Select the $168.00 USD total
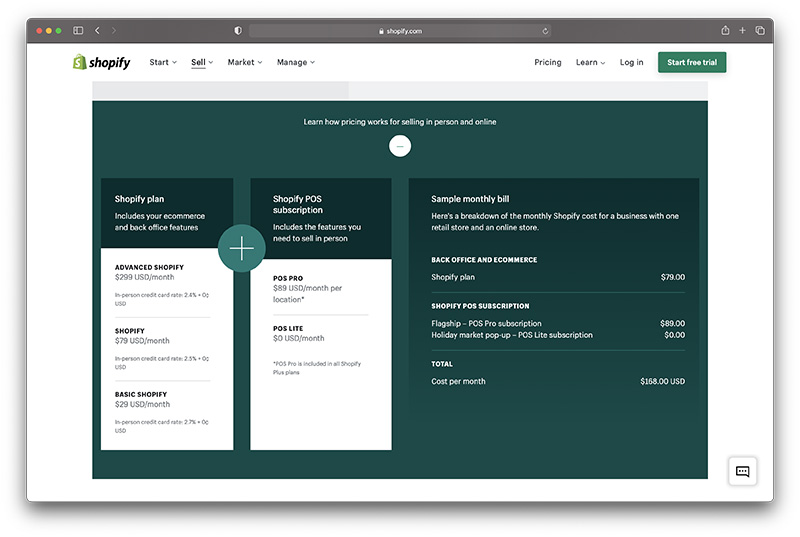800x537 pixels. 662,381
